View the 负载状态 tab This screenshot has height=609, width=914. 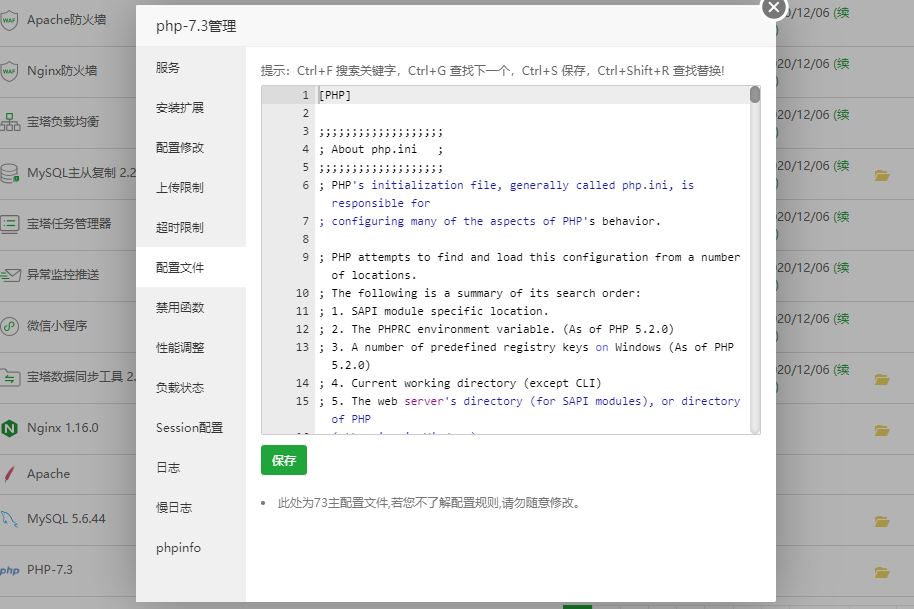click(191, 388)
